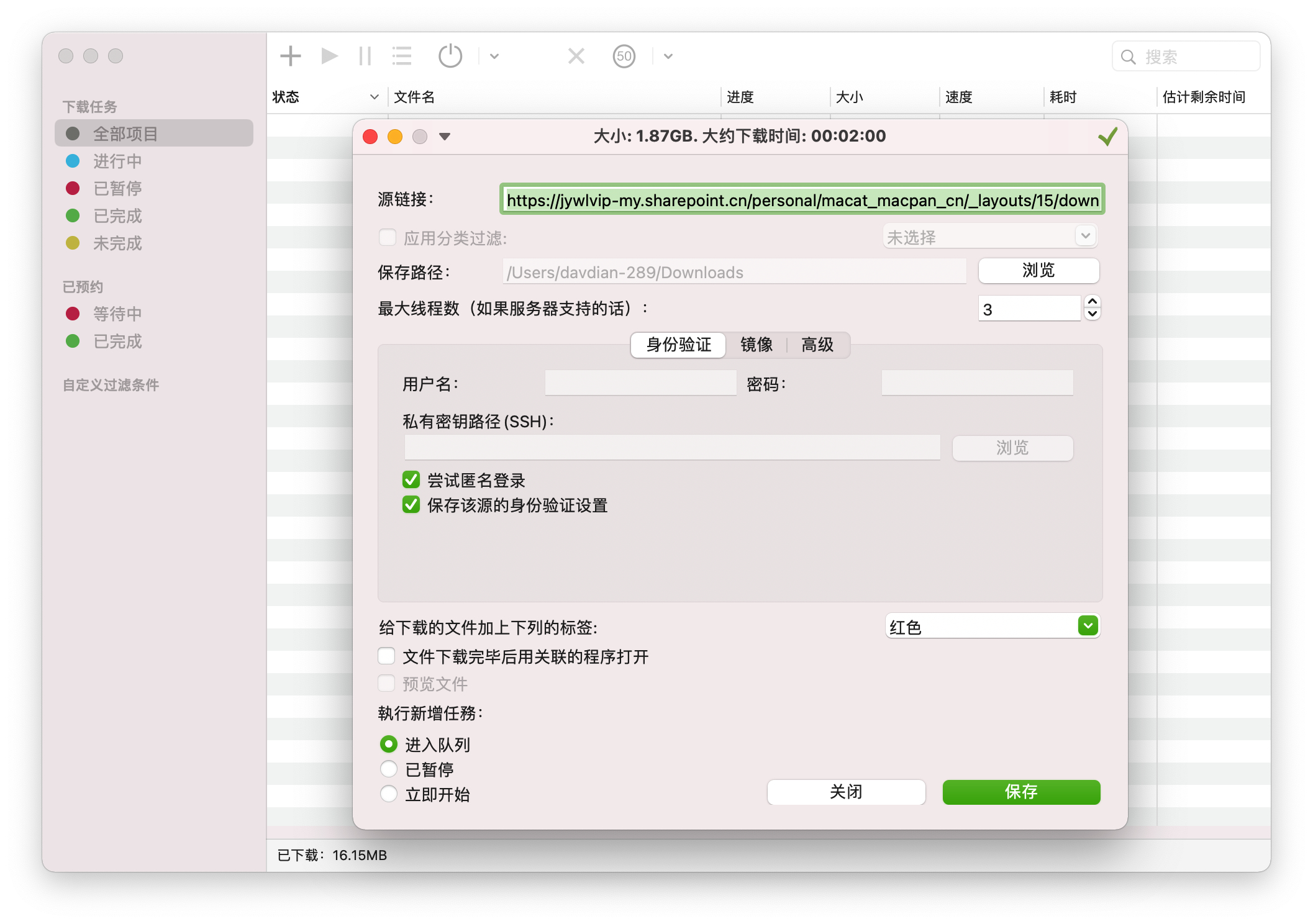This screenshot has width=1313, height=924.
Task: Click 浏览 button beside save path
Action: [1038, 271]
